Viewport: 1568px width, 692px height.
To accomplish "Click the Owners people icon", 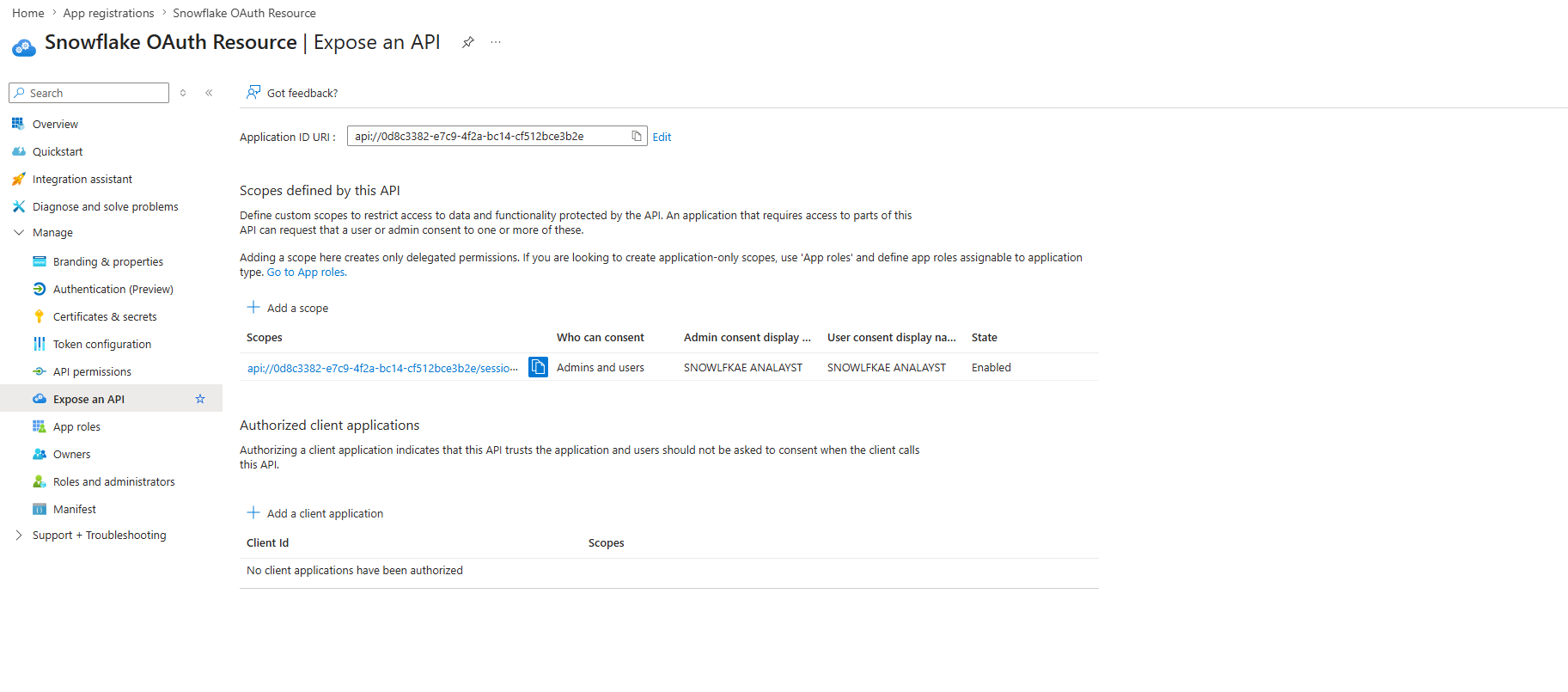I will 39,454.
